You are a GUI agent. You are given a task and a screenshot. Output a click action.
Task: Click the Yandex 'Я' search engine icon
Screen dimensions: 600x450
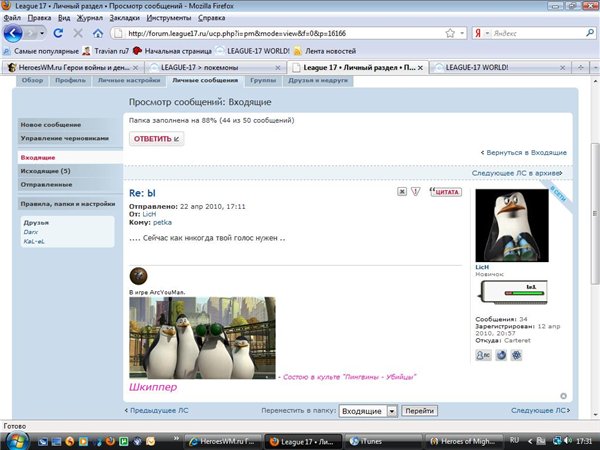coord(478,33)
